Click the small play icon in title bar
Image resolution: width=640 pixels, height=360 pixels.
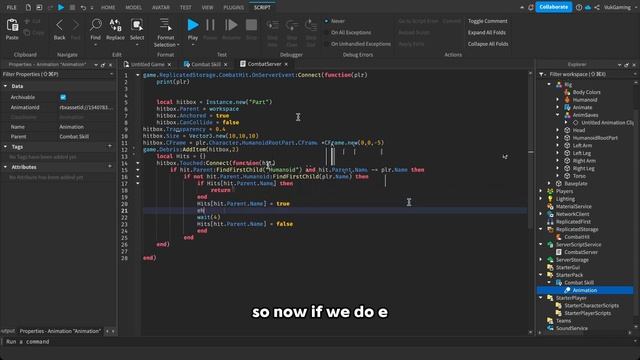(61, 7)
